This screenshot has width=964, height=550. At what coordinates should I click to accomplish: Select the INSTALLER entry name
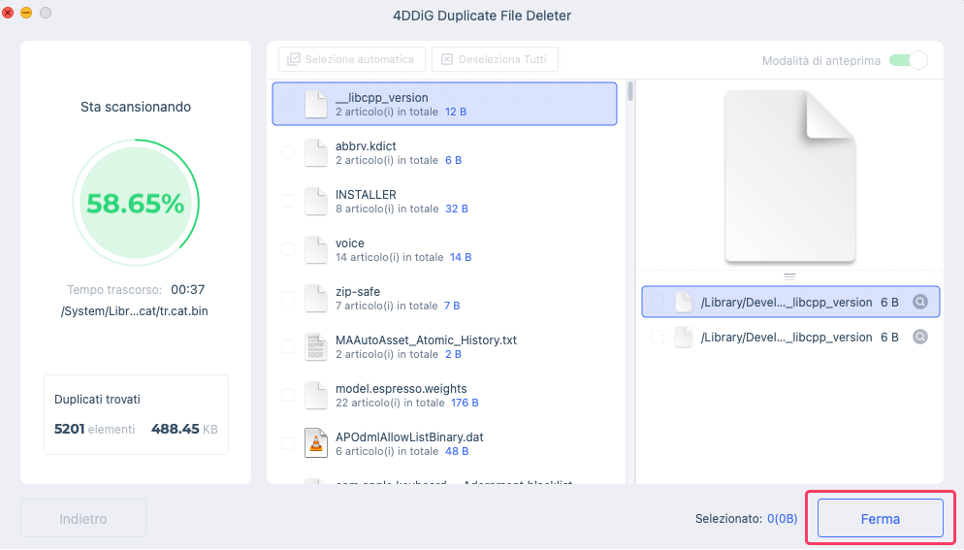(366, 194)
